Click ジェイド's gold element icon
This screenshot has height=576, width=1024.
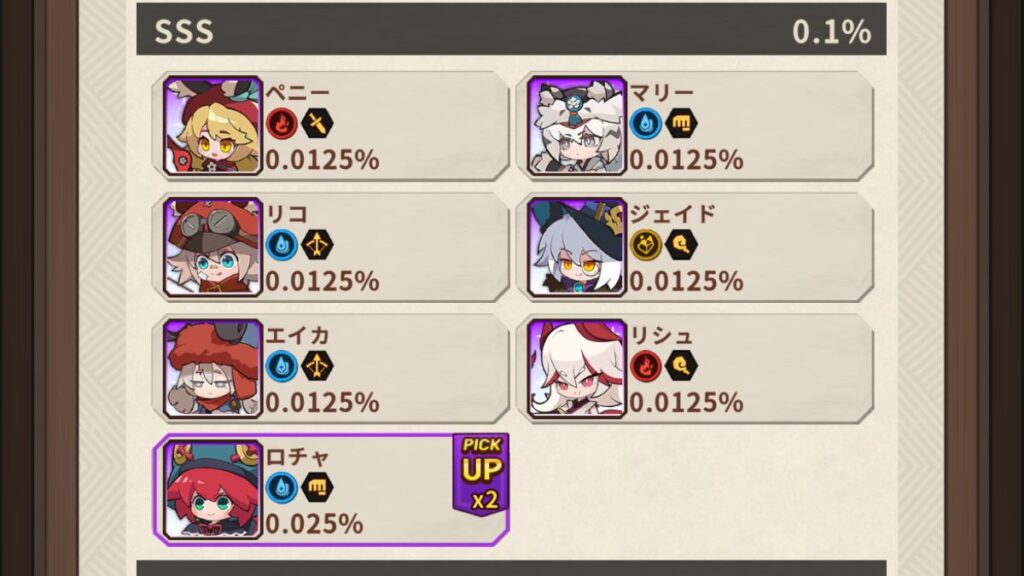[646, 245]
